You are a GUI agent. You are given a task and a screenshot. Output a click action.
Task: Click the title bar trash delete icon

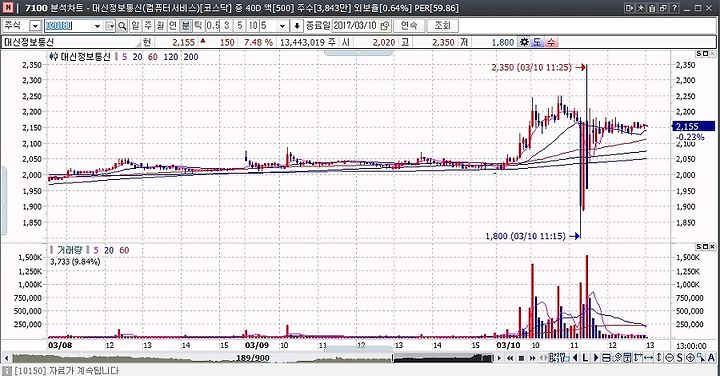[x=652, y=8]
